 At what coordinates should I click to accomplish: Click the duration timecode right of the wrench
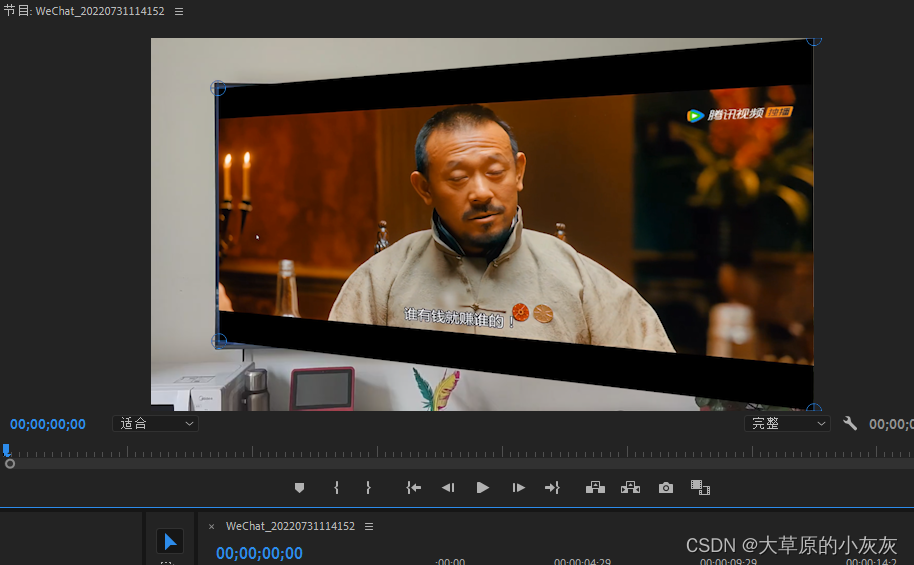coord(891,424)
